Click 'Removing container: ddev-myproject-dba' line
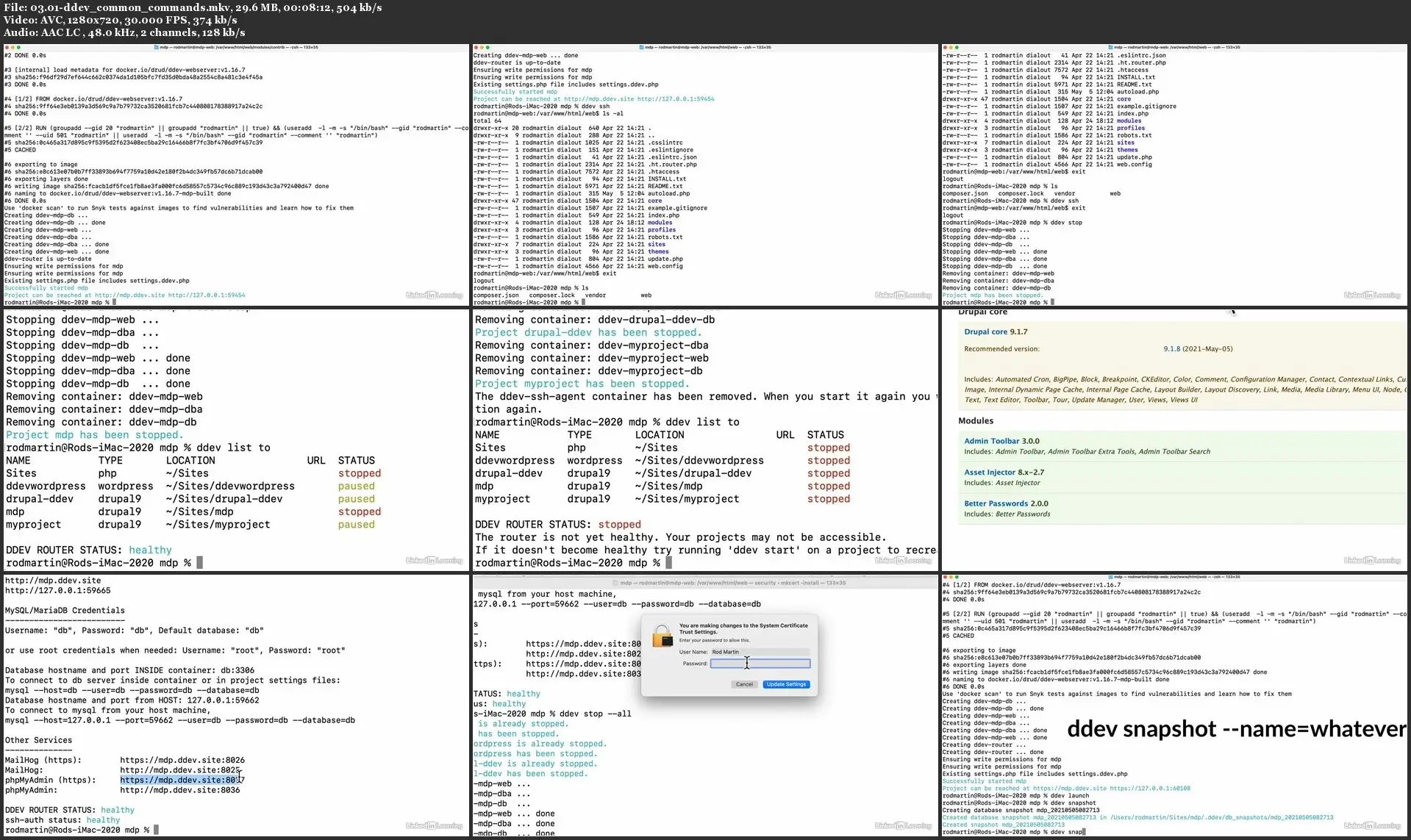Viewport: 1411px width, 840px height. pos(592,345)
